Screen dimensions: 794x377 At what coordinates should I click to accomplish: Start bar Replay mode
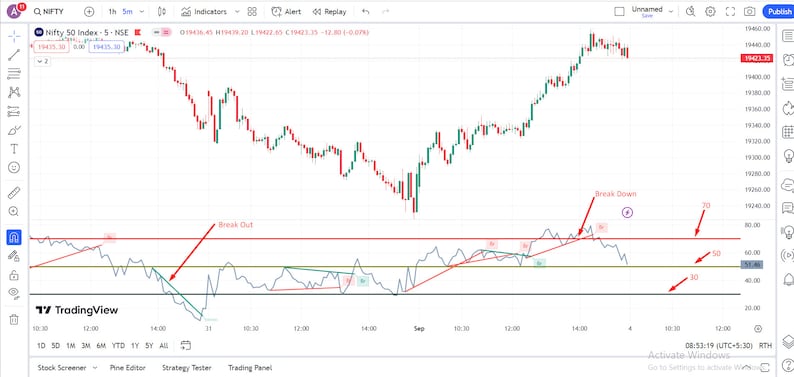pyautogui.click(x=329, y=11)
